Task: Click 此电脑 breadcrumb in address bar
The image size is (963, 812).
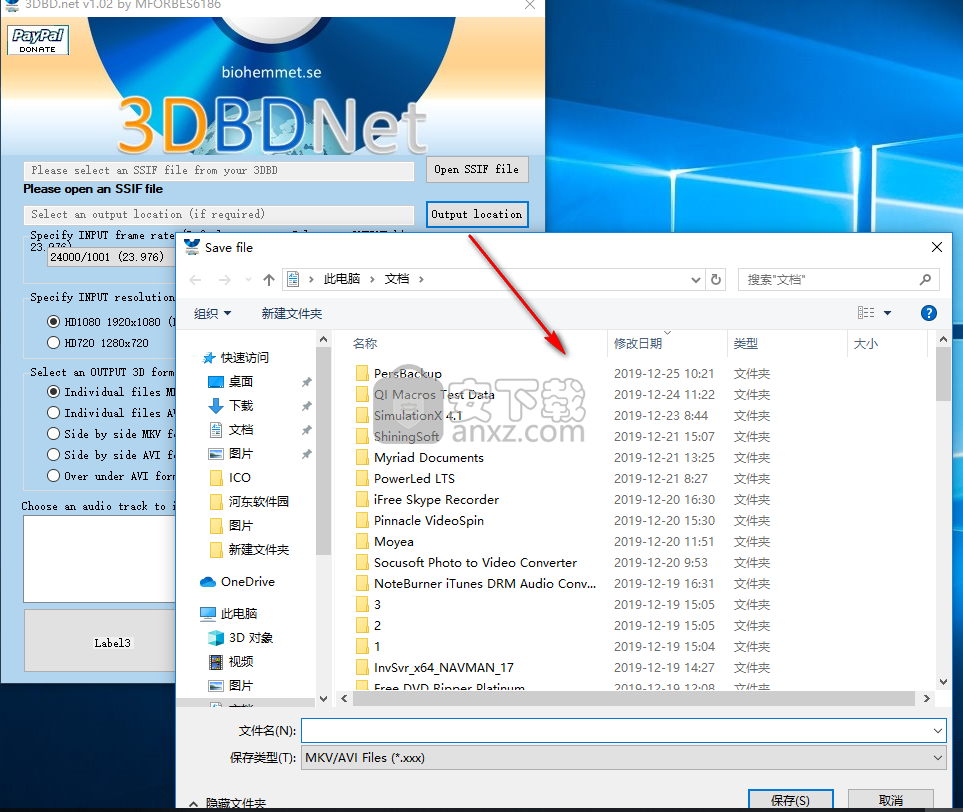Action: click(341, 279)
